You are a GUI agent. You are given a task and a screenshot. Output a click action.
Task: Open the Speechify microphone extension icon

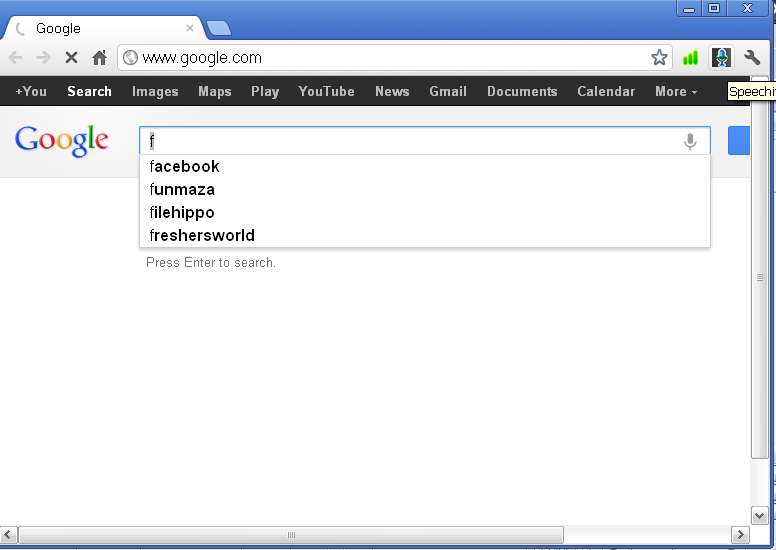(x=721, y=58)
